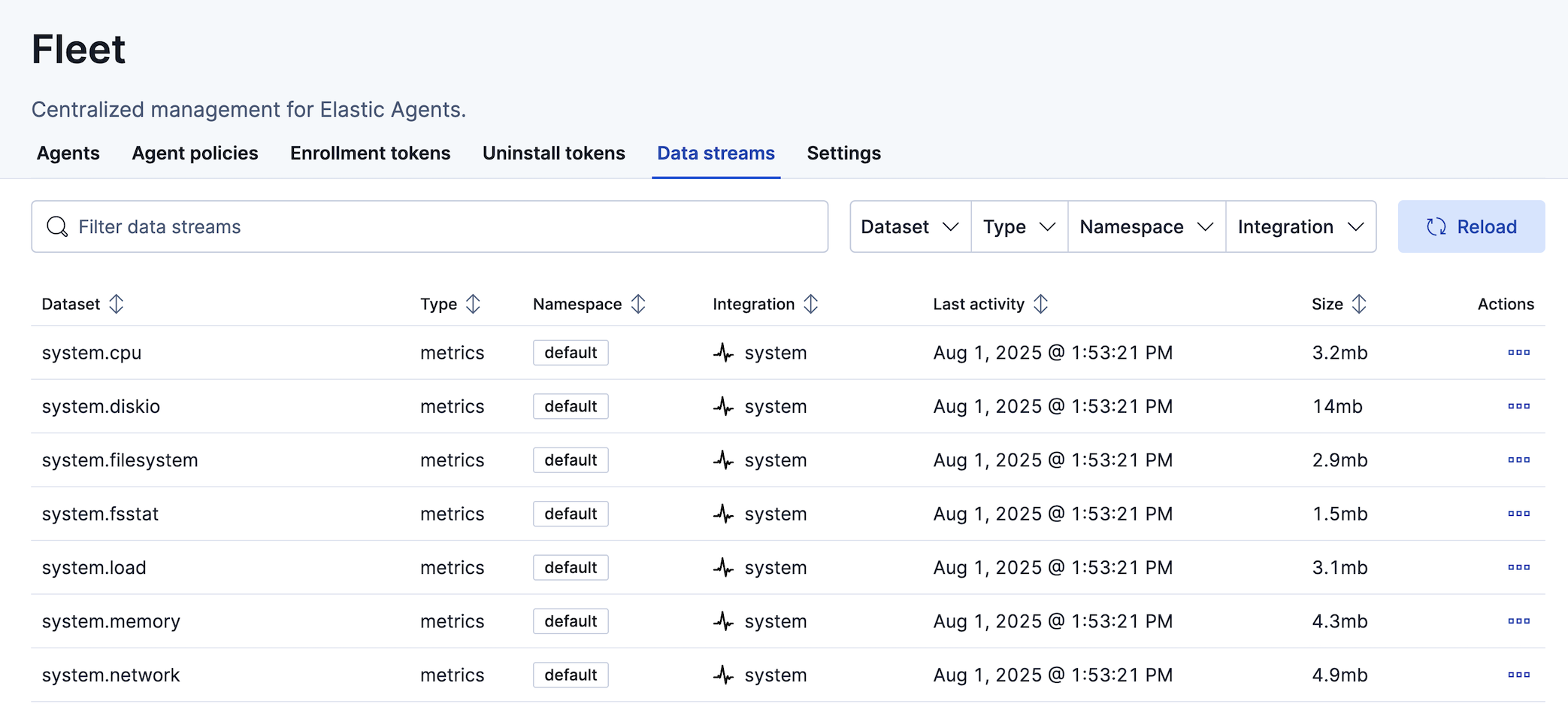Open the actions menu for system.filesystem
The height and width of the screenshot is (710, 1568).
coord(1519,460)
